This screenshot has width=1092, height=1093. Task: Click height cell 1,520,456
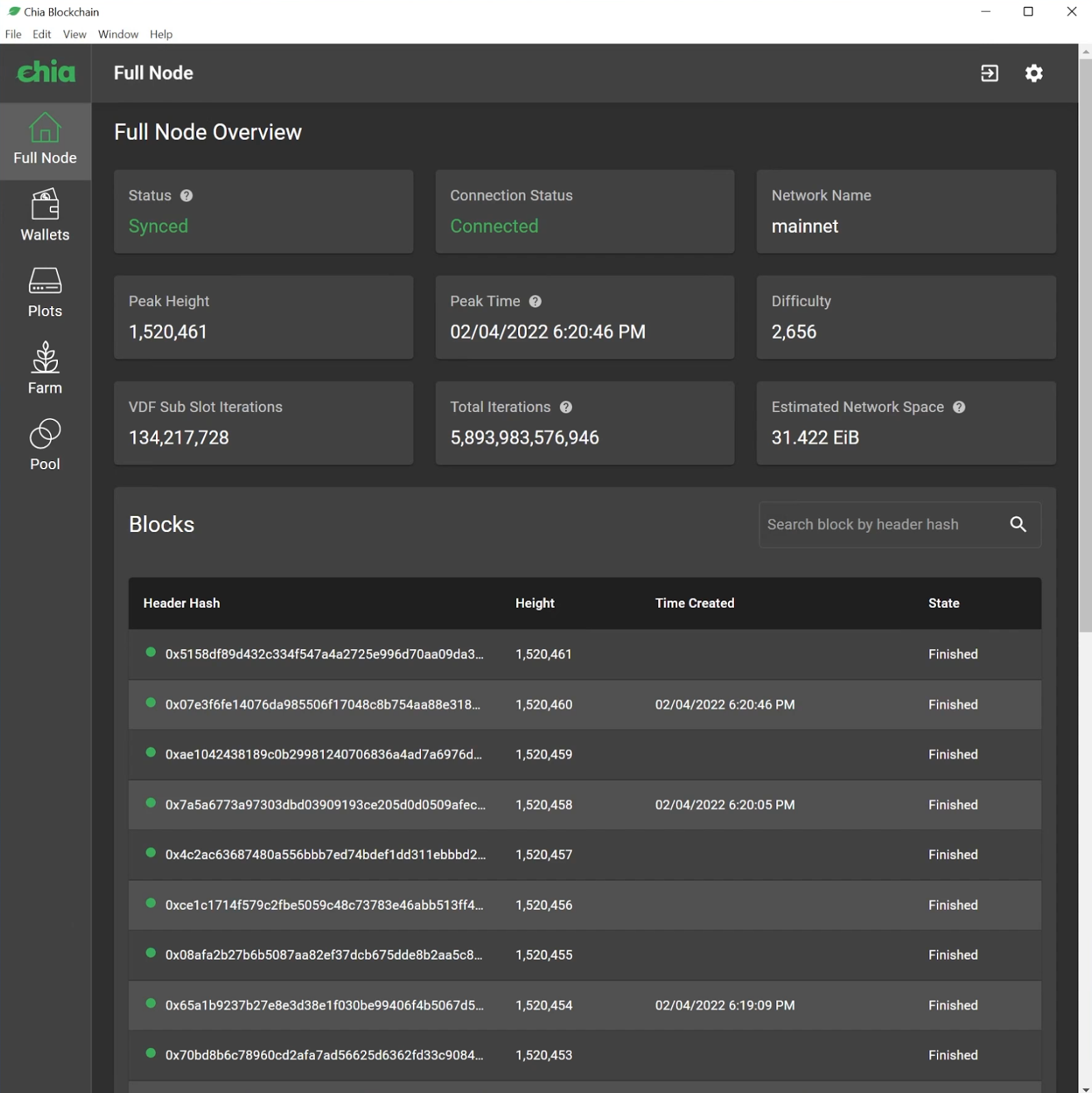[544, 905]
